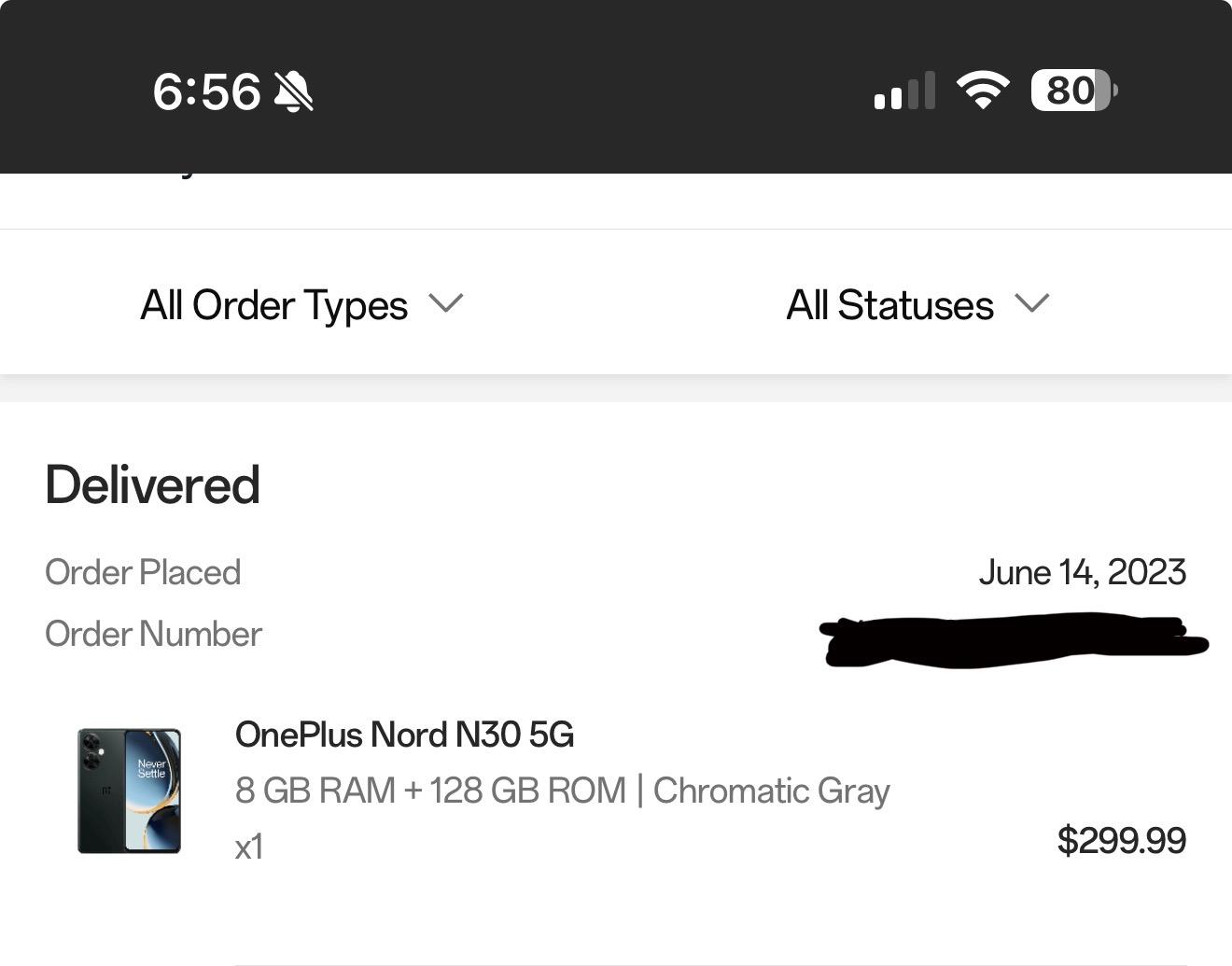The height and width of the screenshot is (966, 1232).
Task: Tap the x1 quantity label
Action: pyautogui.click(x=249, y=847)
